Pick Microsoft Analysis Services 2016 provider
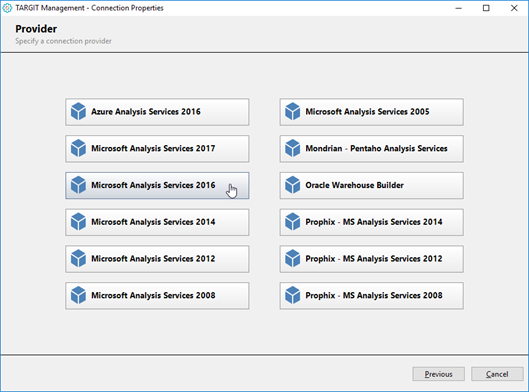This screenshot has width=529, height=392. pyautogui.click(x=157, y=186)
